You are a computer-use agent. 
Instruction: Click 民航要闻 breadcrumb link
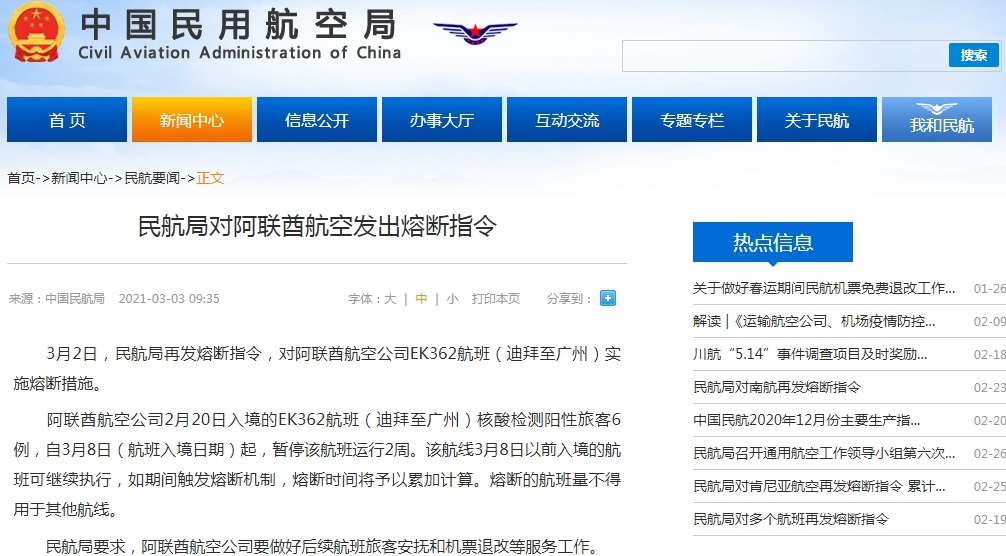[x=152, y=178]
